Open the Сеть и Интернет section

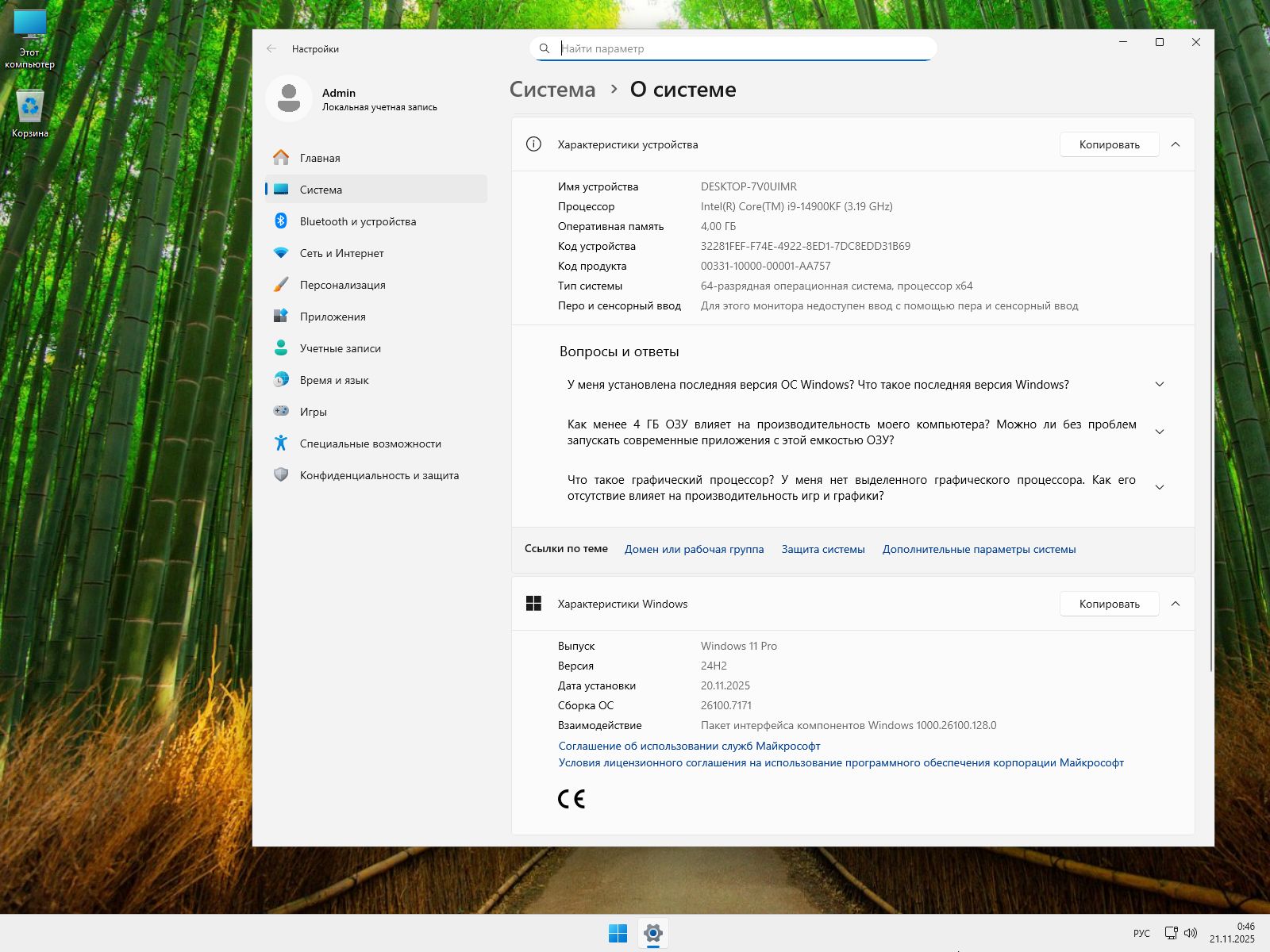tap(341, 253)
